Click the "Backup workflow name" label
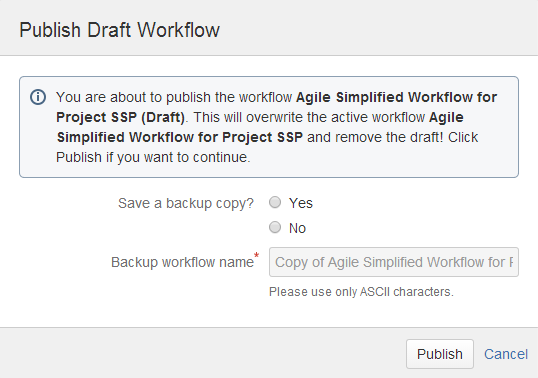 coord(182,262)
